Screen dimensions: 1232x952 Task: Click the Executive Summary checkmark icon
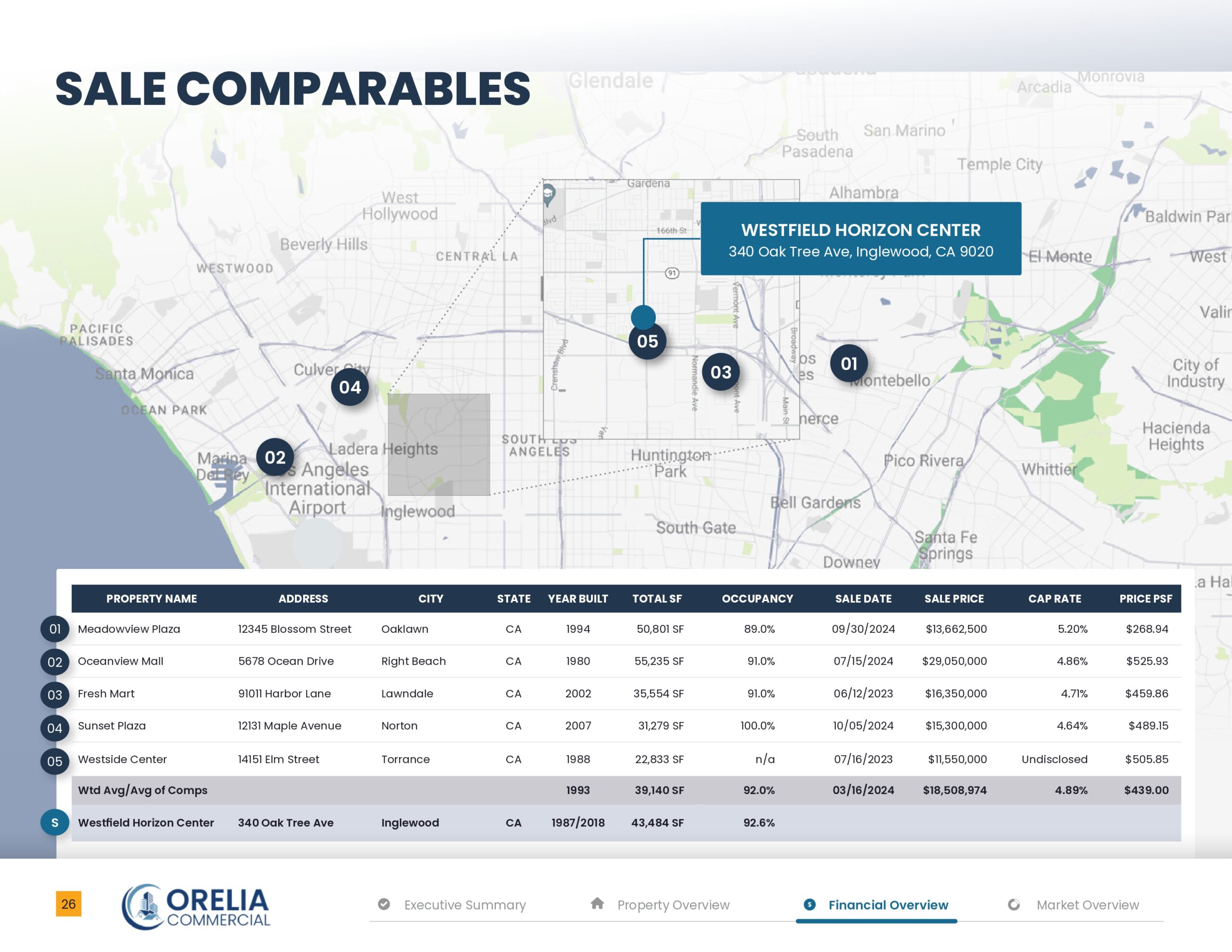tap(384, 904)
